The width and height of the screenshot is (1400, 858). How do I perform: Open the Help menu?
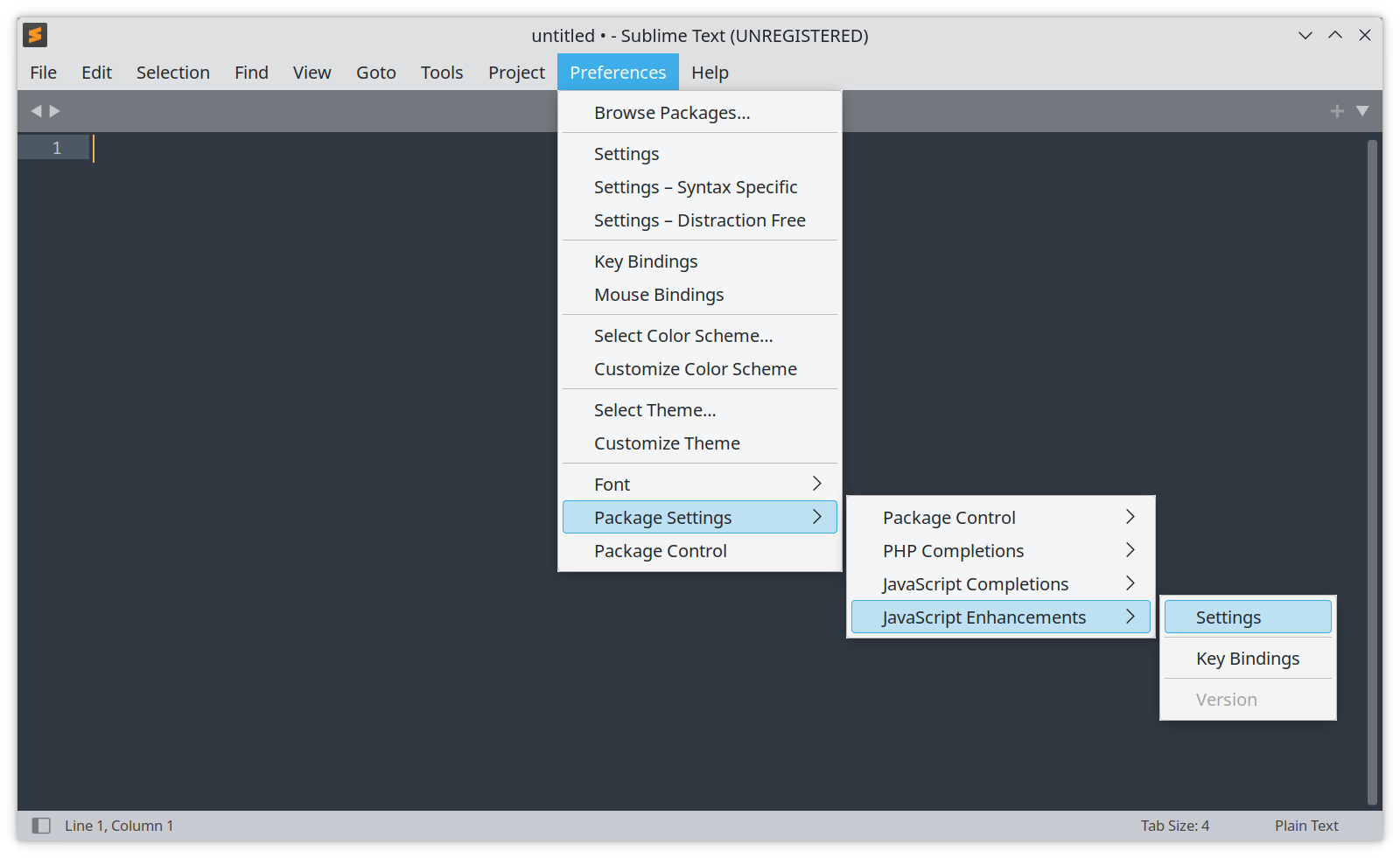click(x=710, y=73)
